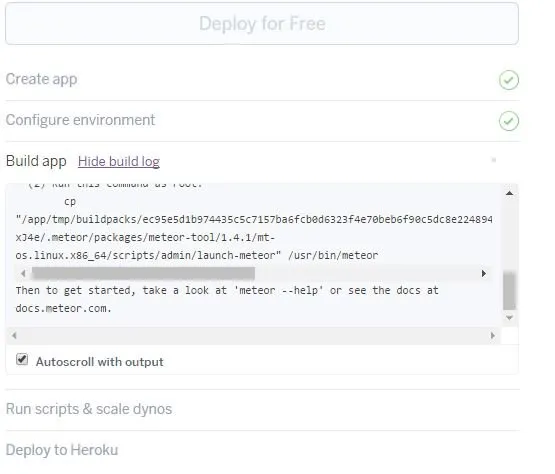Click the Create app green checkmark icon
The width and height of the screenshot is (555, 474).
(509, 80)
